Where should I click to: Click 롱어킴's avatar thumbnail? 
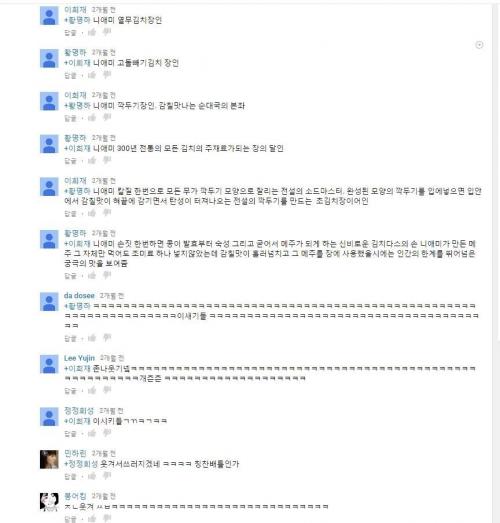(49, 502)
